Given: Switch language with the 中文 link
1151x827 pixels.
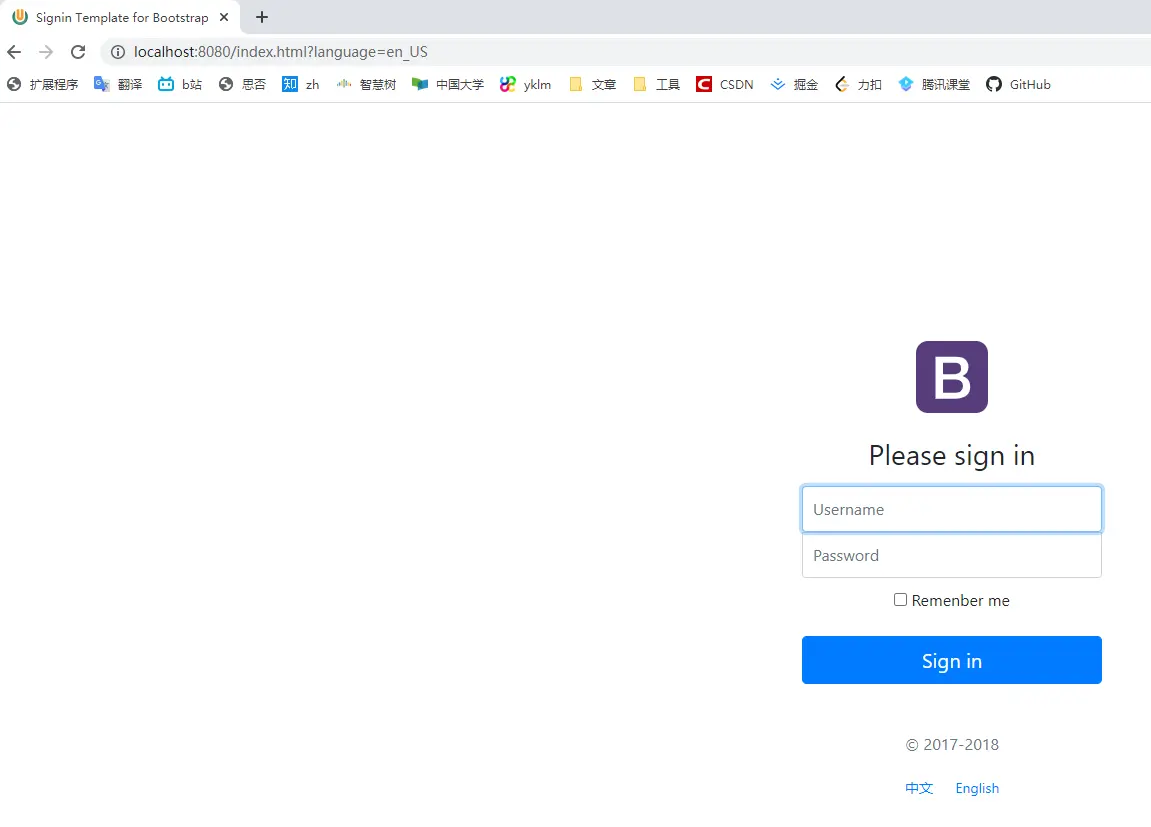Looking at the screenshot, I should pos(918,788).
